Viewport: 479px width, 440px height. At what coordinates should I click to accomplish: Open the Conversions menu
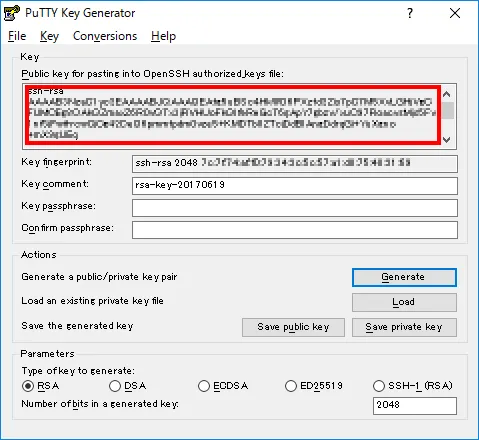pos(105,36)
